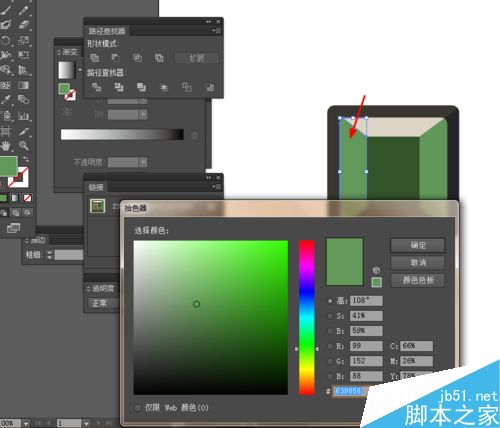The width and height of the screenshot is (500, 428).
Task: Select the Paintbrush tool
Action: click(x=6, y=10)
